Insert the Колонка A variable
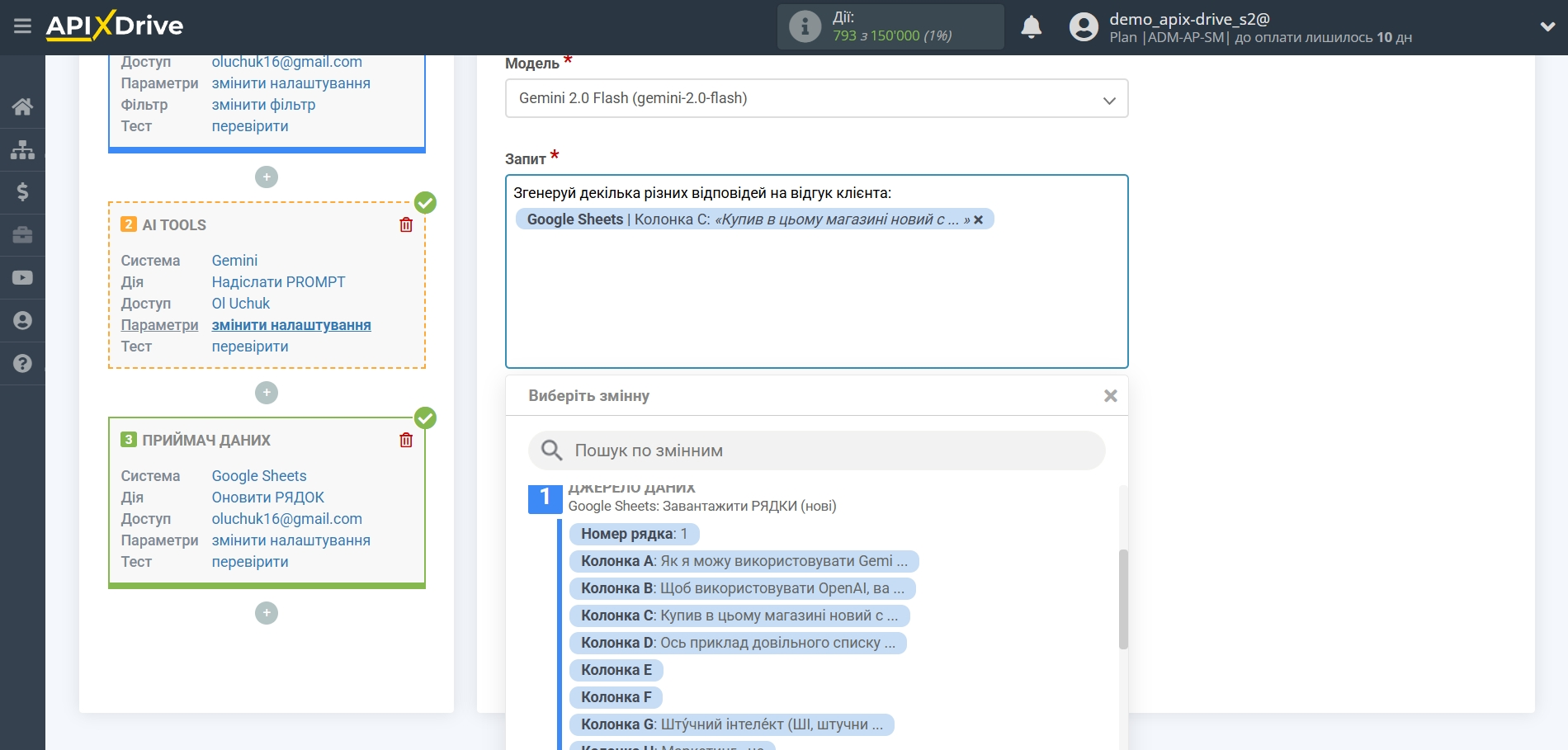This screenshot has width=1568, height=750. tap(744, 561)
